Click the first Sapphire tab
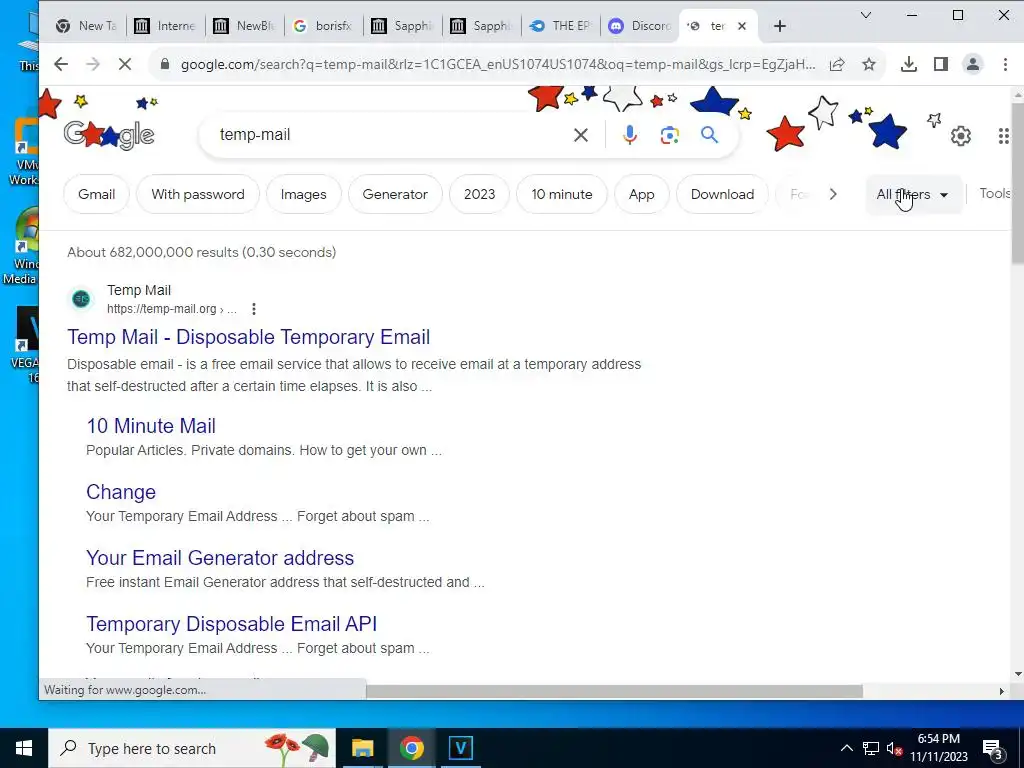This screenshot has width=1024, height=768. click(402, 26)
